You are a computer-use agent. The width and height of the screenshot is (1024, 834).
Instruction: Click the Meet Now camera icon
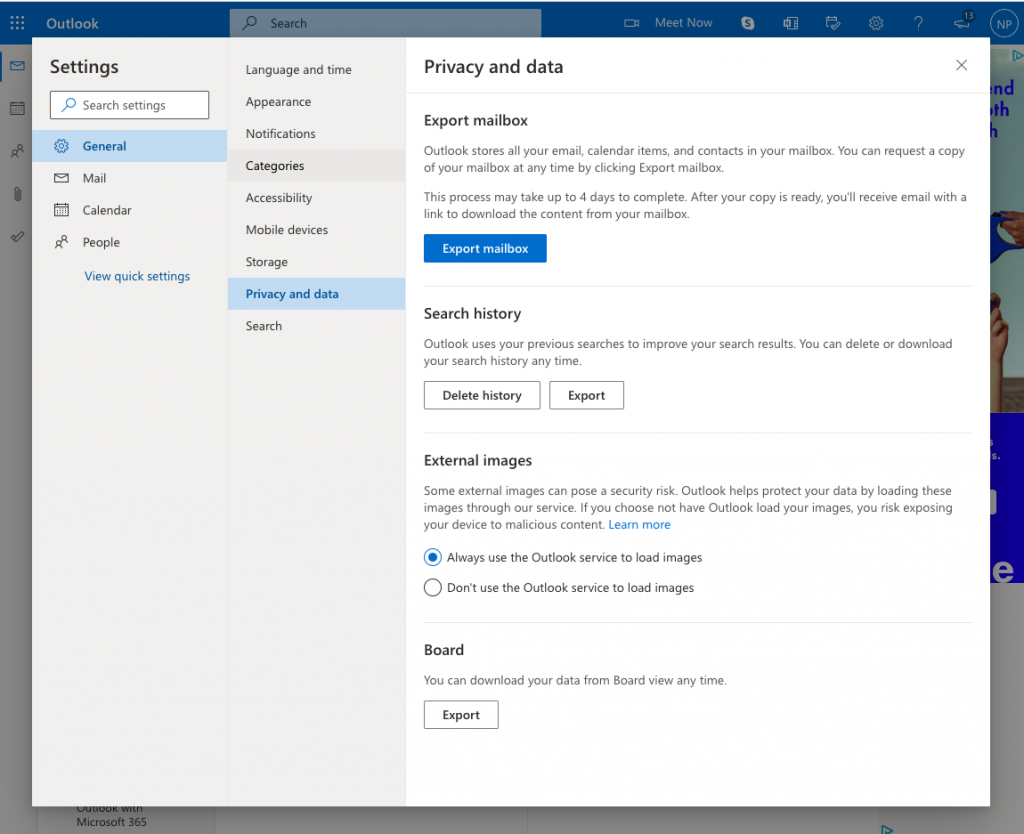point(631,23)
